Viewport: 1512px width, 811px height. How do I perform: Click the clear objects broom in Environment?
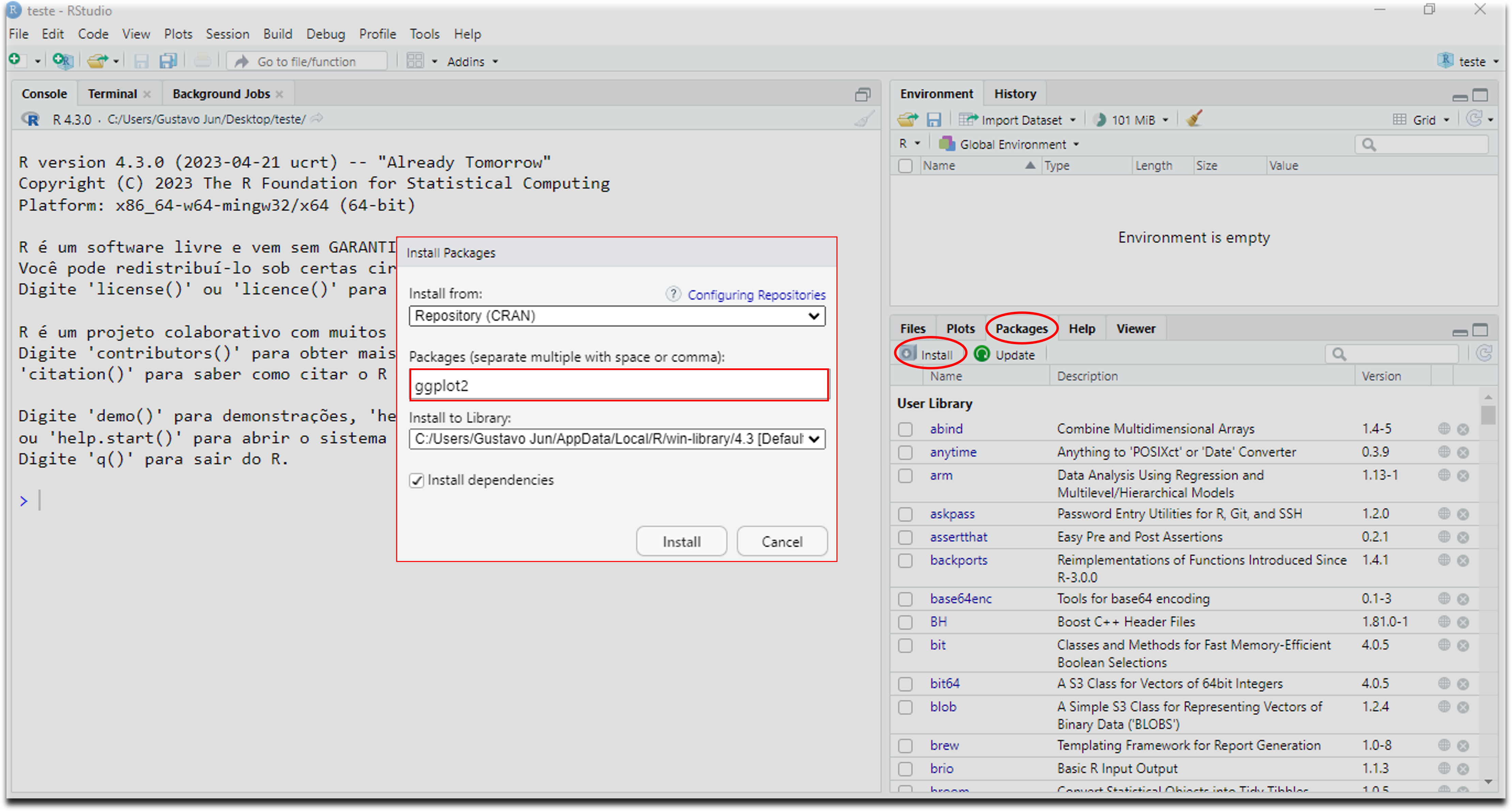click(x=1194, y=119)
